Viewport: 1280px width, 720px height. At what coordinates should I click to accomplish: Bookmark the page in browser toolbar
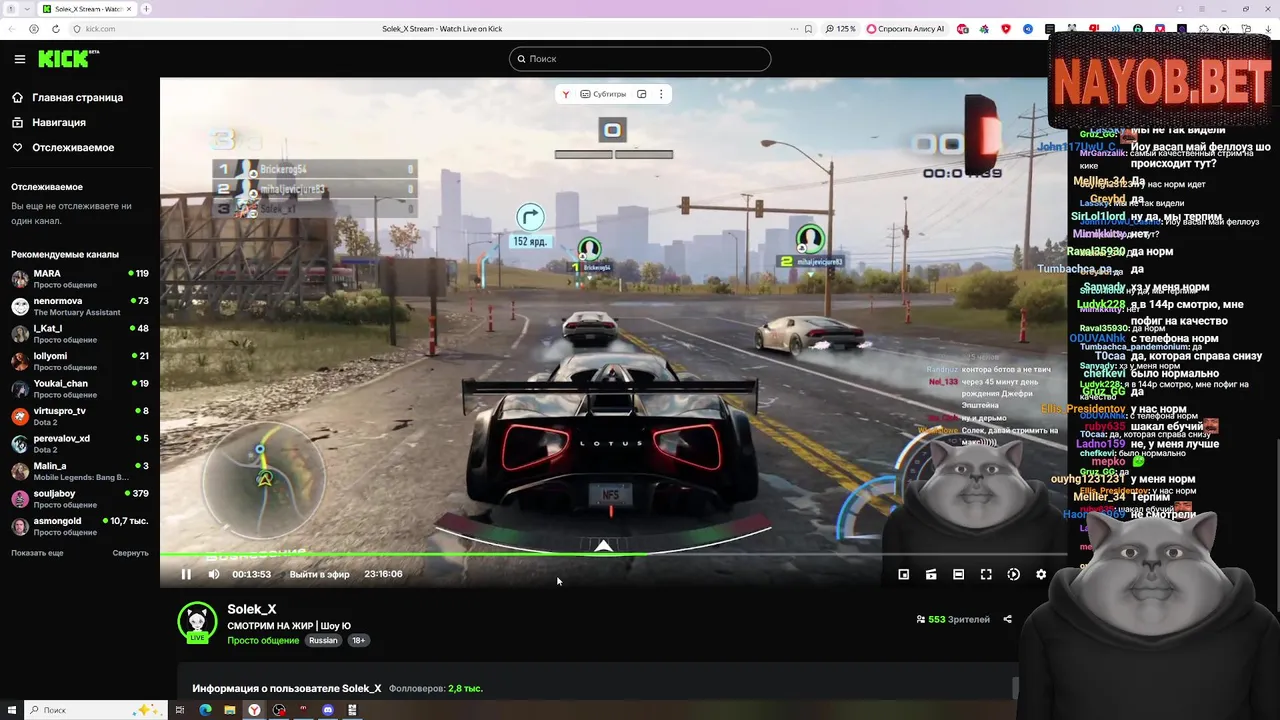pos(808,29)
